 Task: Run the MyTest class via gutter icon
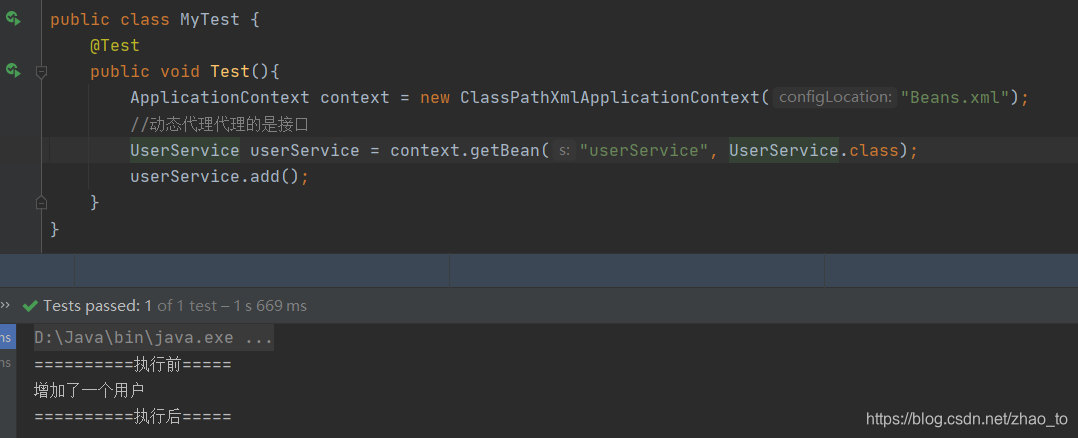click(x=13, y=19)
